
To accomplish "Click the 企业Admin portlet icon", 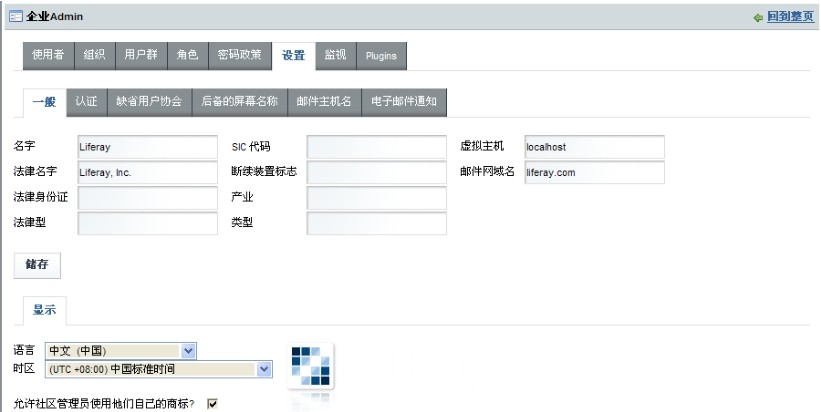I will pyautogui.click(x=16, y=16).
